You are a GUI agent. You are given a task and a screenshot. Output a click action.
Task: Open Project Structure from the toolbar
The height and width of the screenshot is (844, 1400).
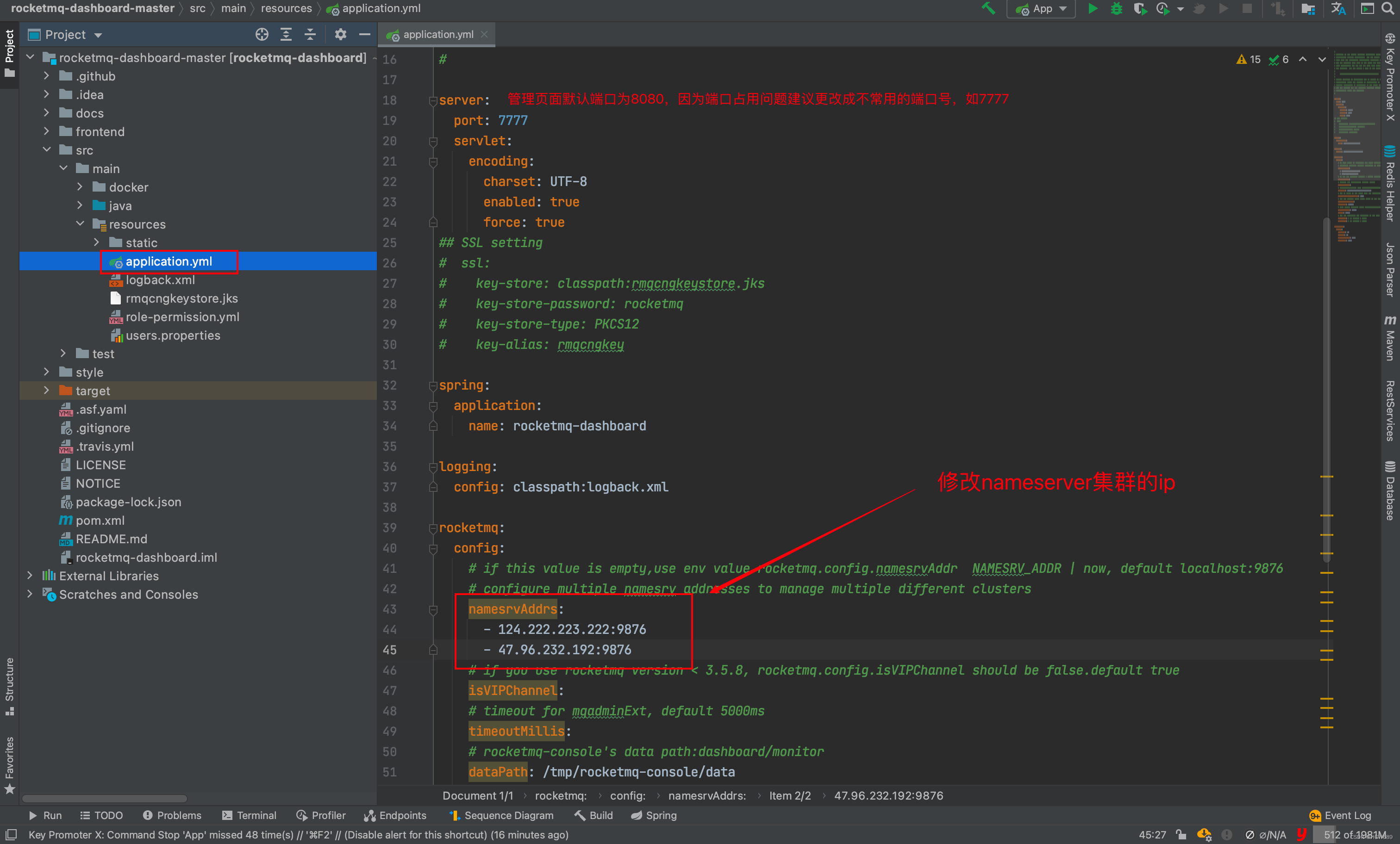(x=1308, y=8)
